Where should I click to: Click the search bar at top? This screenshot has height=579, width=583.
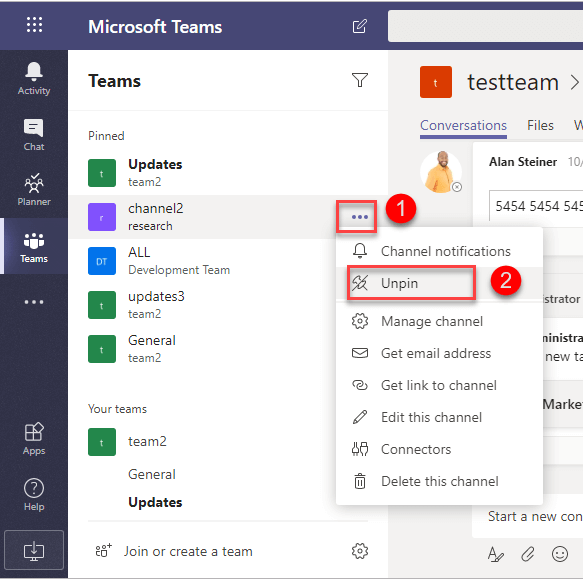click(x=485, y=26)
